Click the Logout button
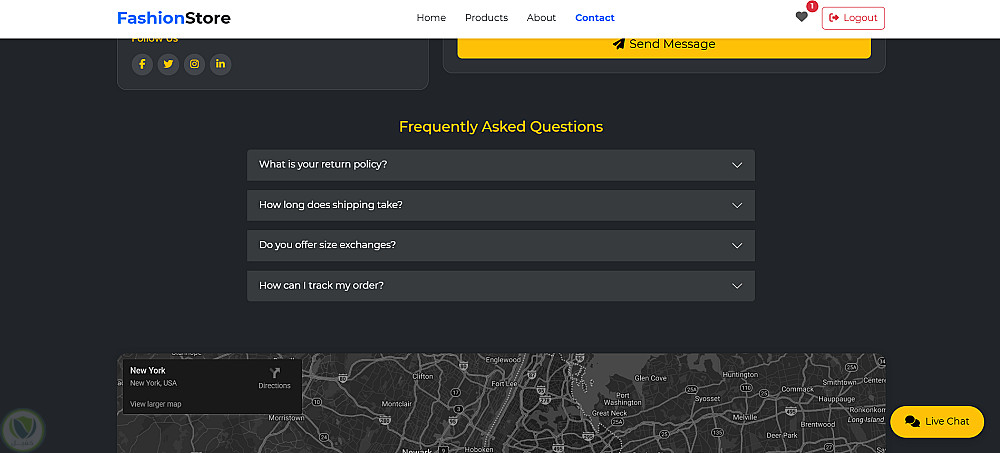The height and width of the screenshot is (453, 1000). click(x=853, y=18)
